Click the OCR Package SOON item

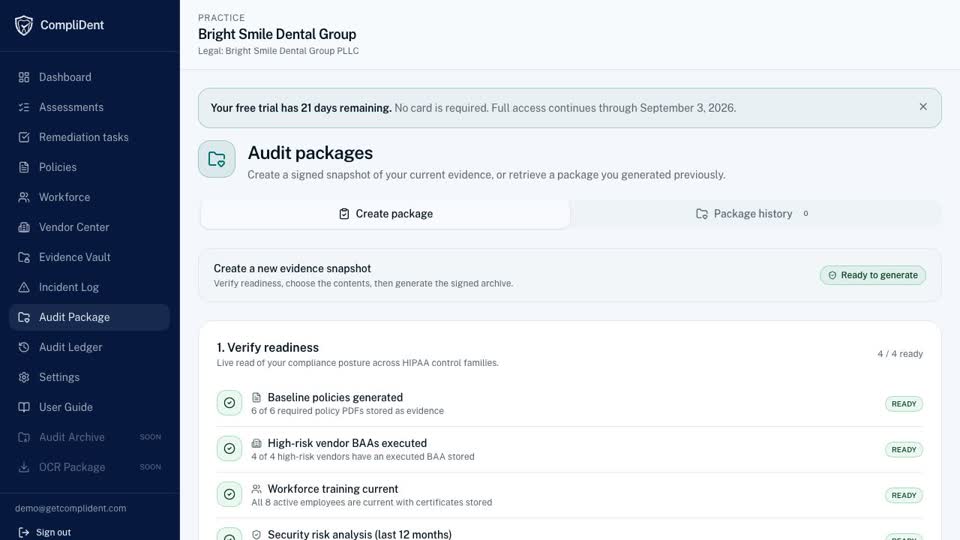point(89,467)
